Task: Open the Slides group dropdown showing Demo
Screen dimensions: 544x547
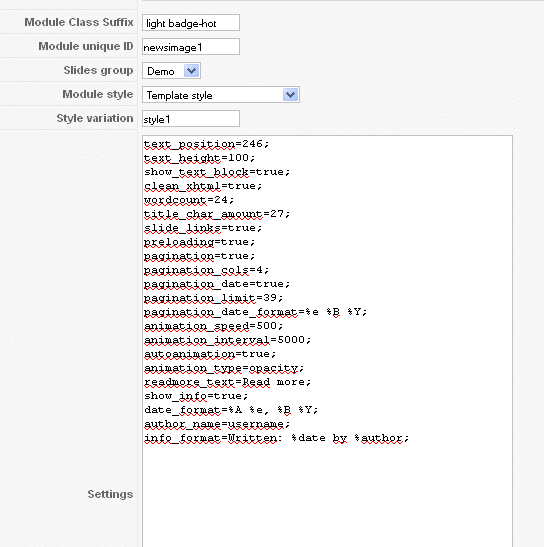Action: tap(171, 71)
